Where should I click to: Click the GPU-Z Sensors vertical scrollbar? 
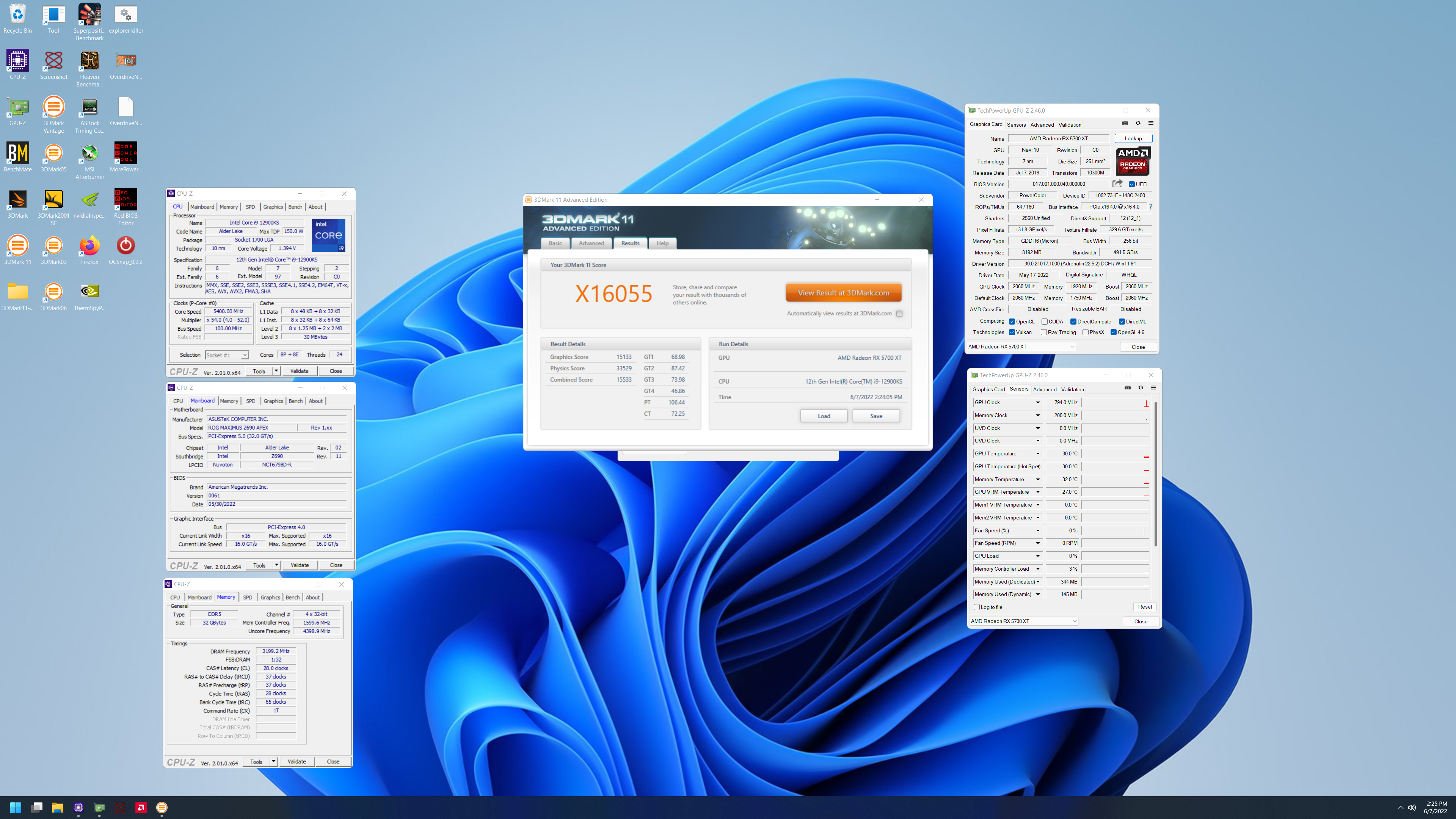click(1156, 474)
